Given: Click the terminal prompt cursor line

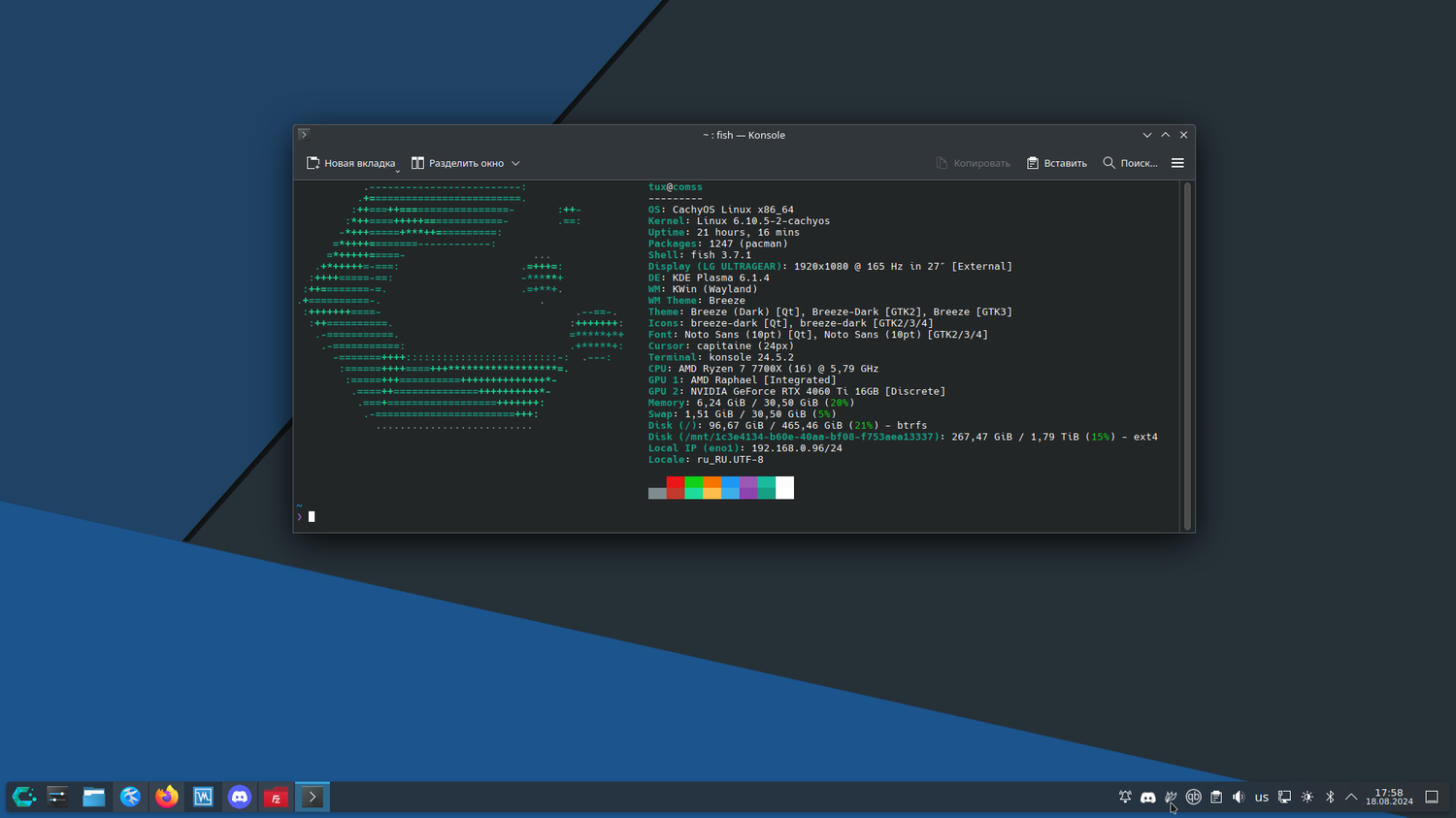Looking at the screenshot, I should coord(312,517).
